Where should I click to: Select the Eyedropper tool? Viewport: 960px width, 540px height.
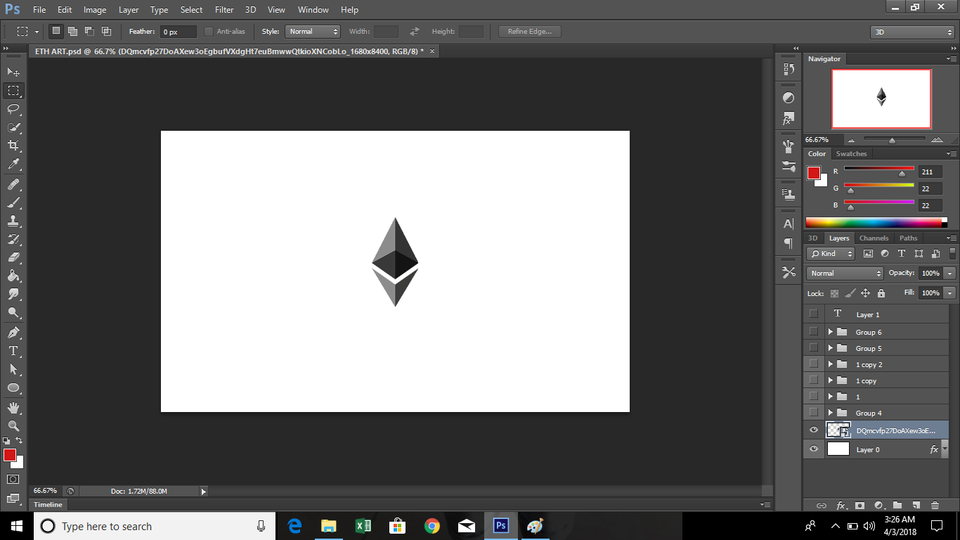coord(13,164)
